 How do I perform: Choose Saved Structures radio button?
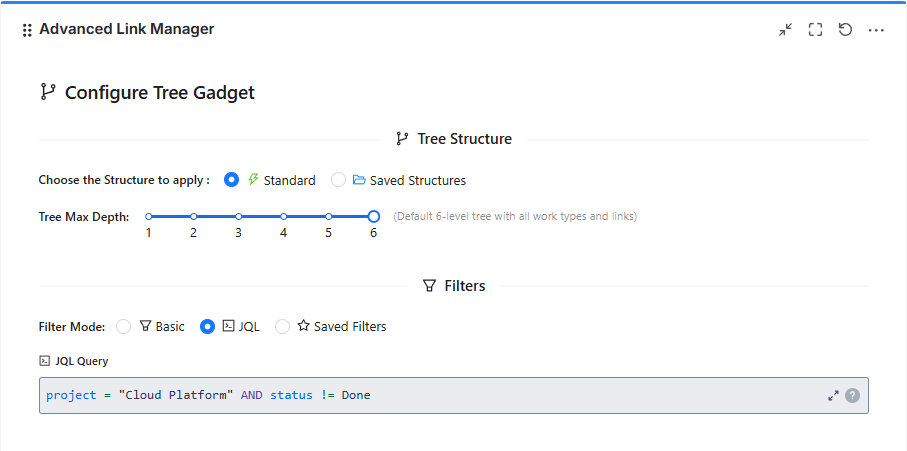[338, 180]
